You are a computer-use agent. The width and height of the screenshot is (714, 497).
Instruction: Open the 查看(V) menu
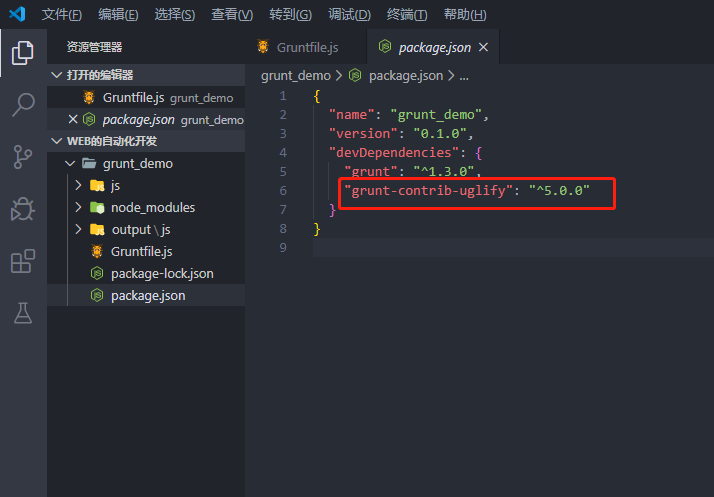tap(232, 15)
